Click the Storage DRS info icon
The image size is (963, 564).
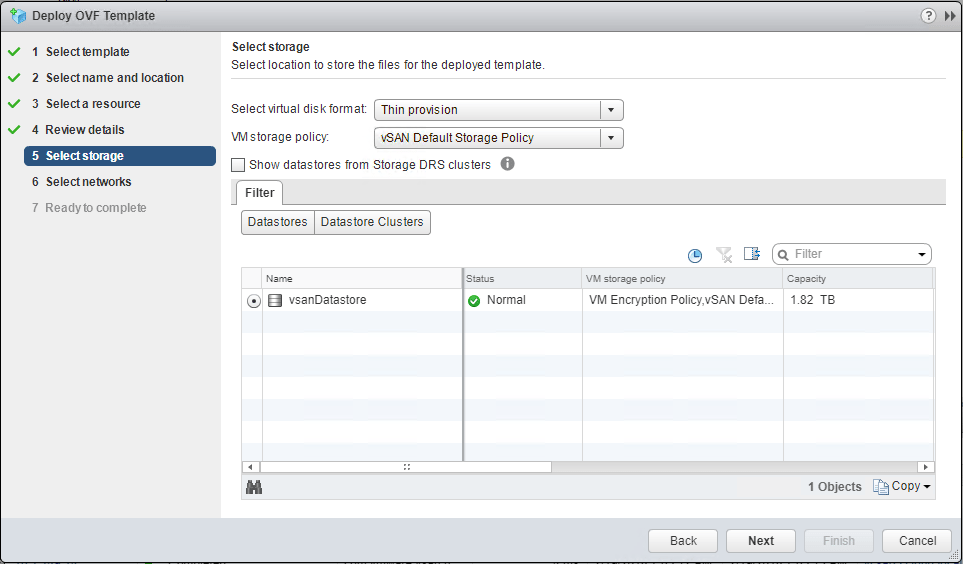507,164
